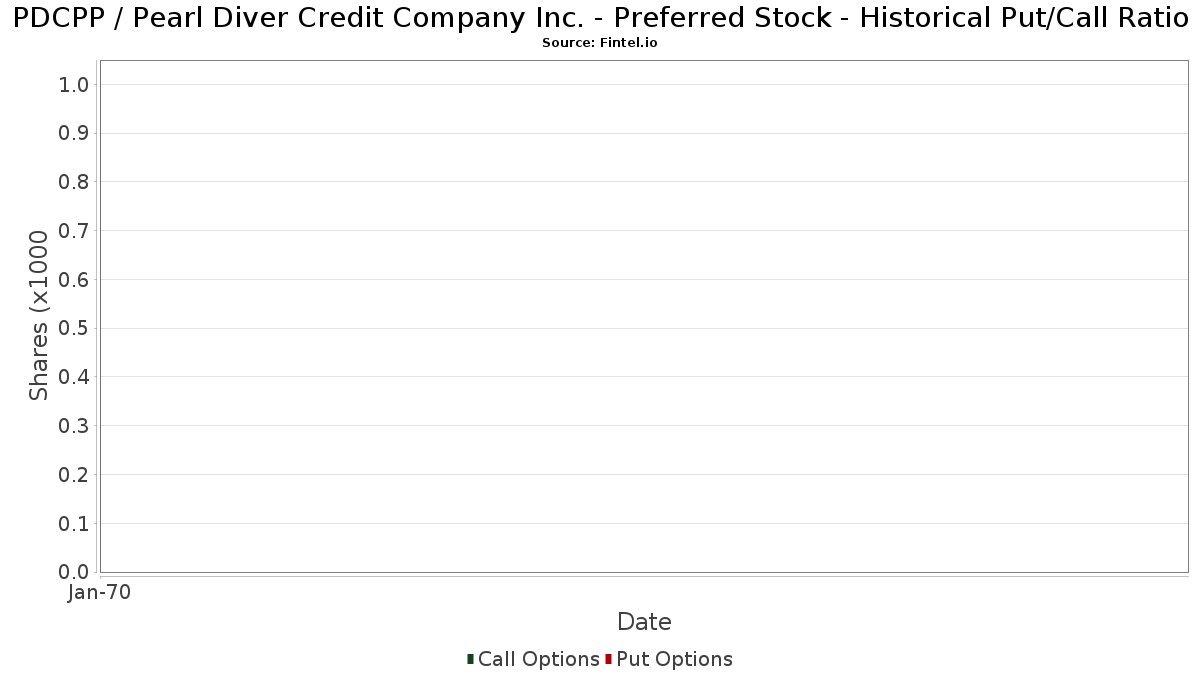
Task: Click the Jan-70 x-axis tick label
Action: coord(99,593)
